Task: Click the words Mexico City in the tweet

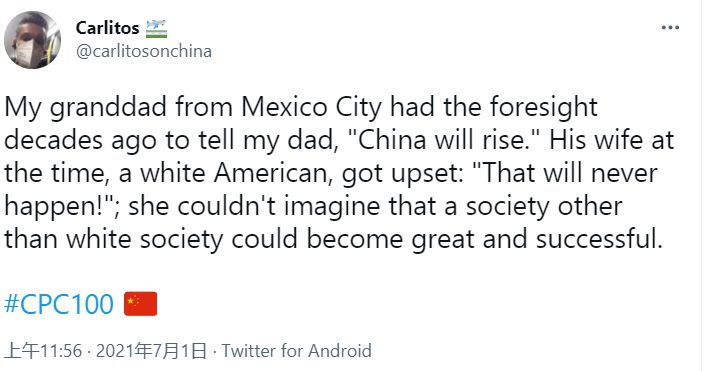Action: pyautogui.click(x=312, y=107)
